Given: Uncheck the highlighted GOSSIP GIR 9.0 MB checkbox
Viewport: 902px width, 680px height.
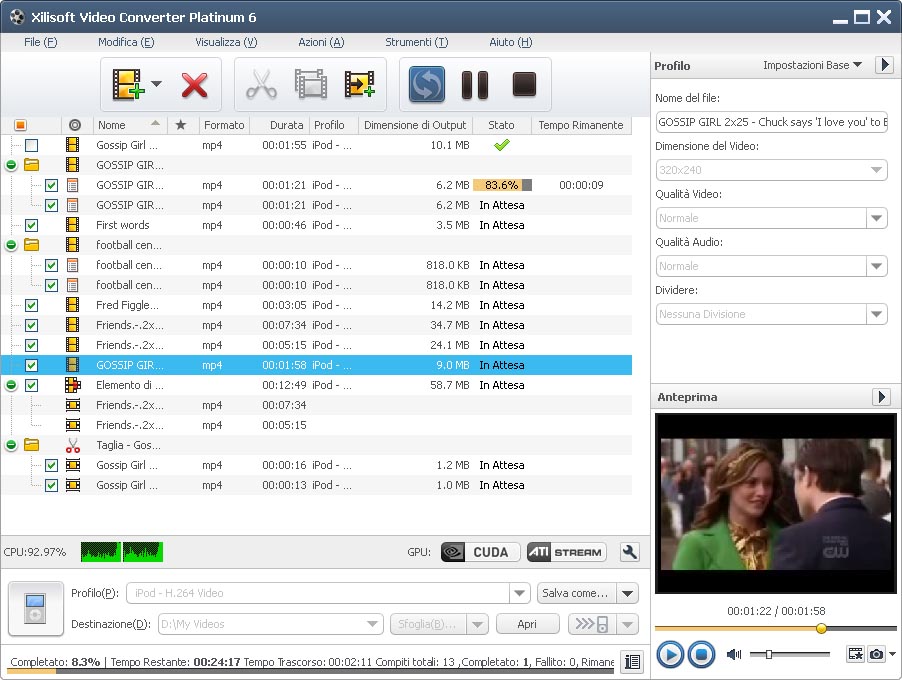Looking at the screenshot, I should click(x=32, y=365).
